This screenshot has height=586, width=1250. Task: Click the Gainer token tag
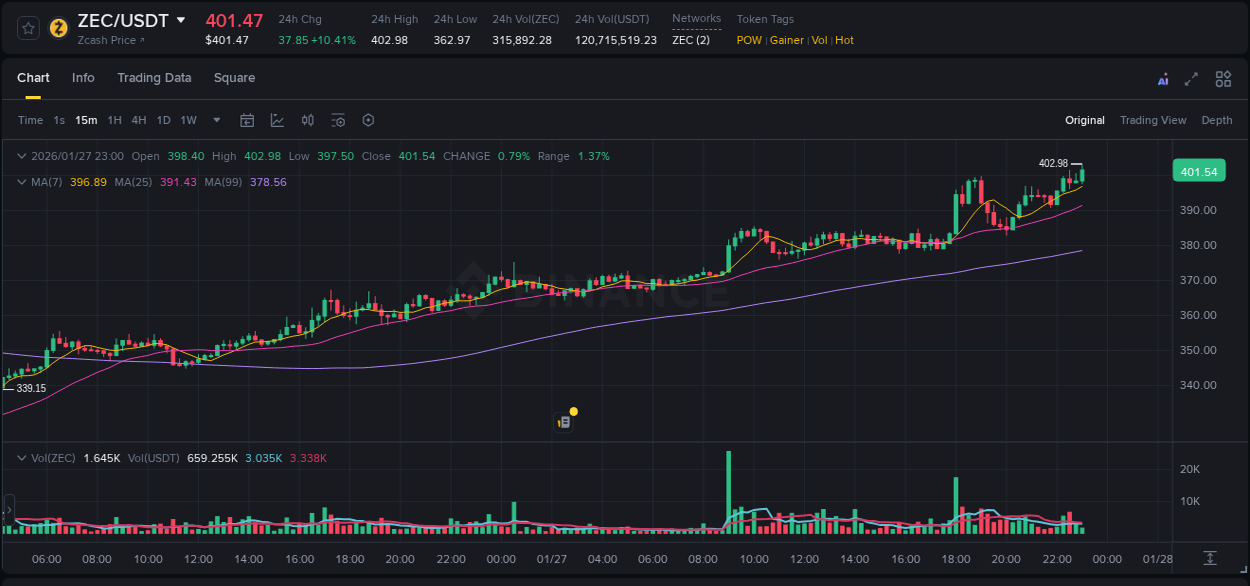point(787,40)
